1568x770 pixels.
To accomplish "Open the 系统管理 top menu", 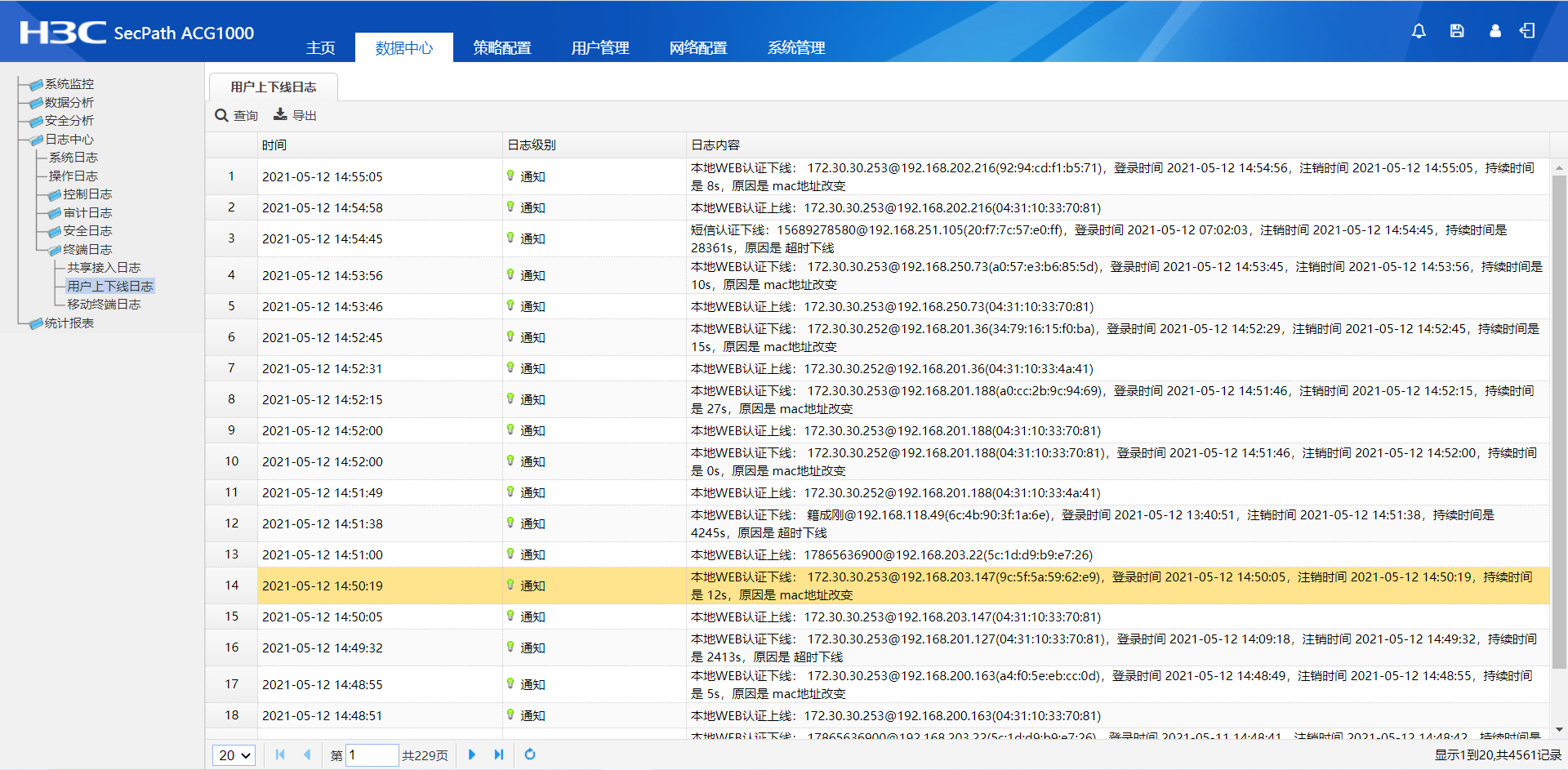I will [795, 48].
